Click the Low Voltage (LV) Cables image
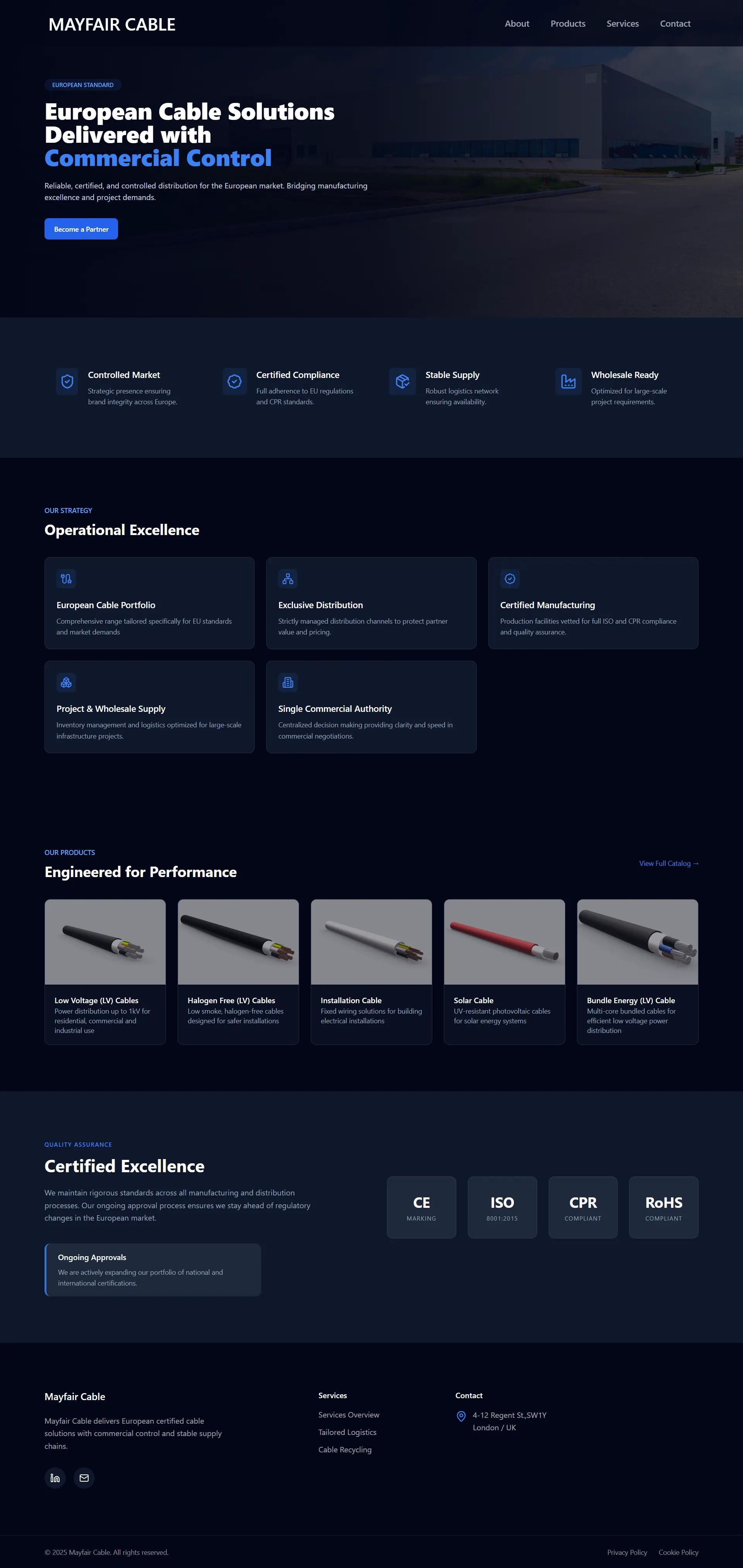The height and width of the screenshot is (1568, 743). pos(105,942)
